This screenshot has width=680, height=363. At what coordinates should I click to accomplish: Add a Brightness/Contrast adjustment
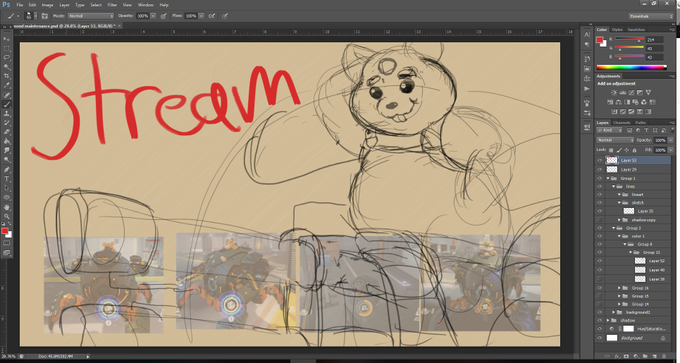614,92
